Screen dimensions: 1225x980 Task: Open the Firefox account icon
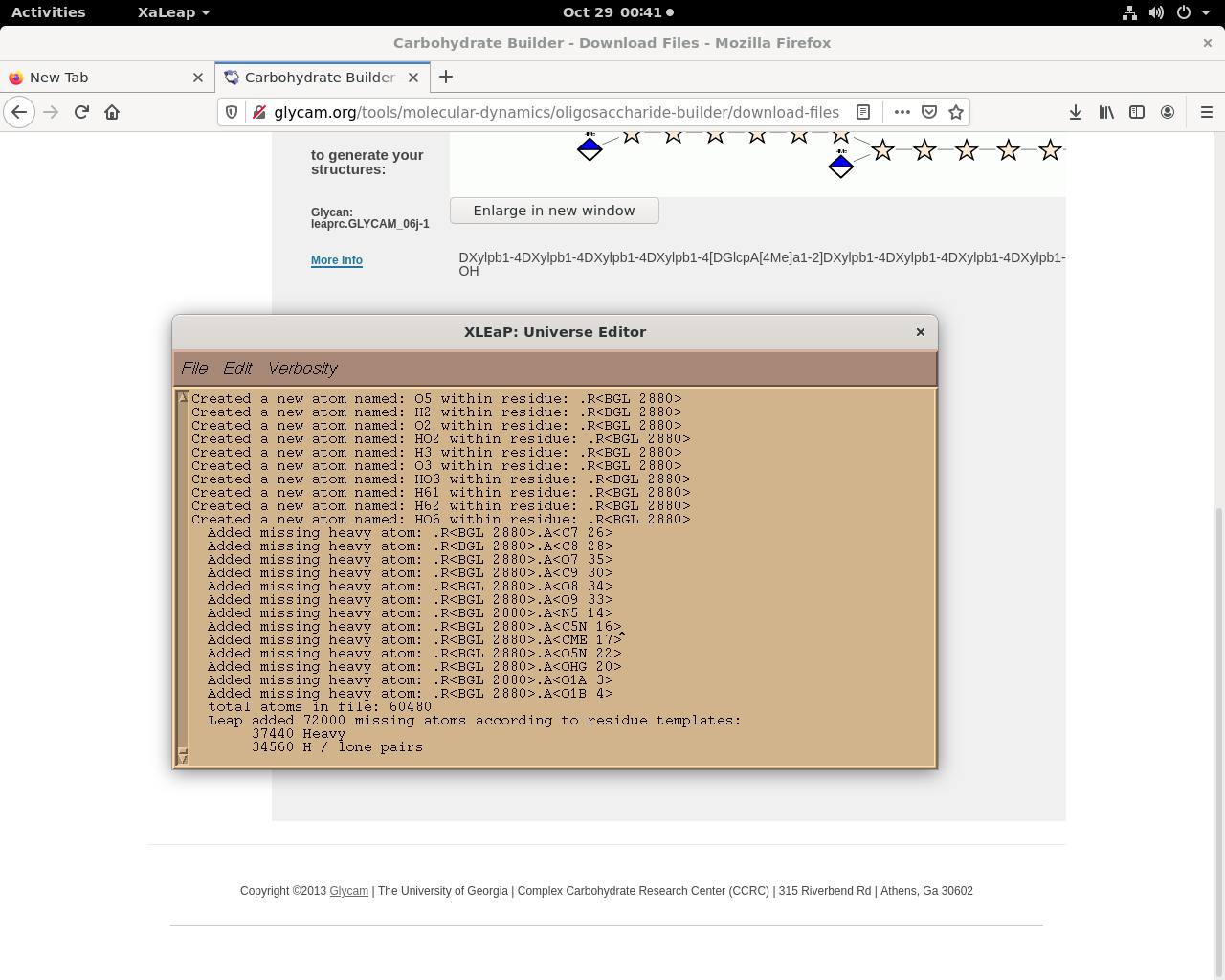click(1168, 112)
